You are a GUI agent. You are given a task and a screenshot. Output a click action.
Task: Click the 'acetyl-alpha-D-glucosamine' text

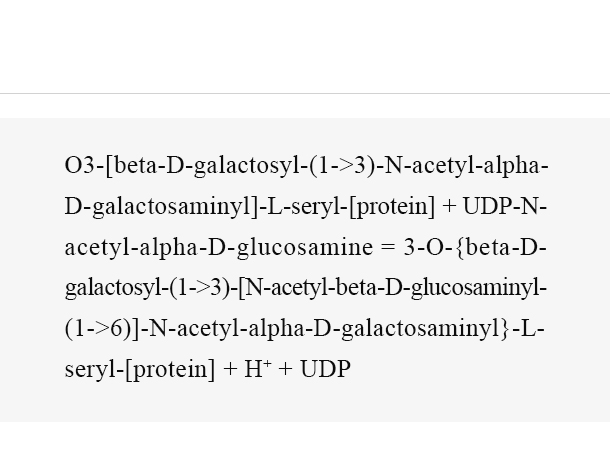219,248
